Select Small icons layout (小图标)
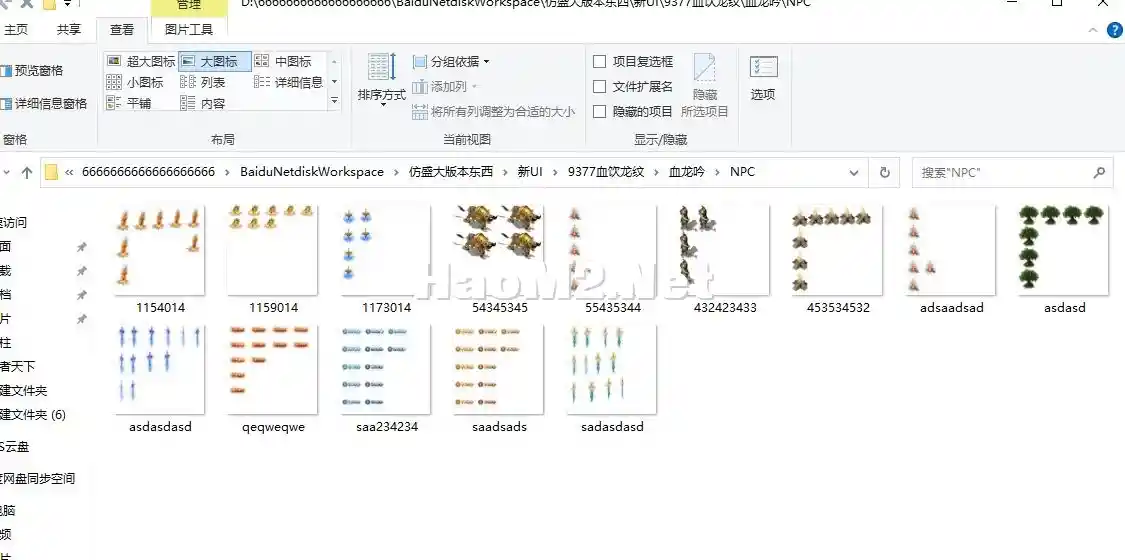The height and width of the screenshot is (560, 1125). [136, 82]
